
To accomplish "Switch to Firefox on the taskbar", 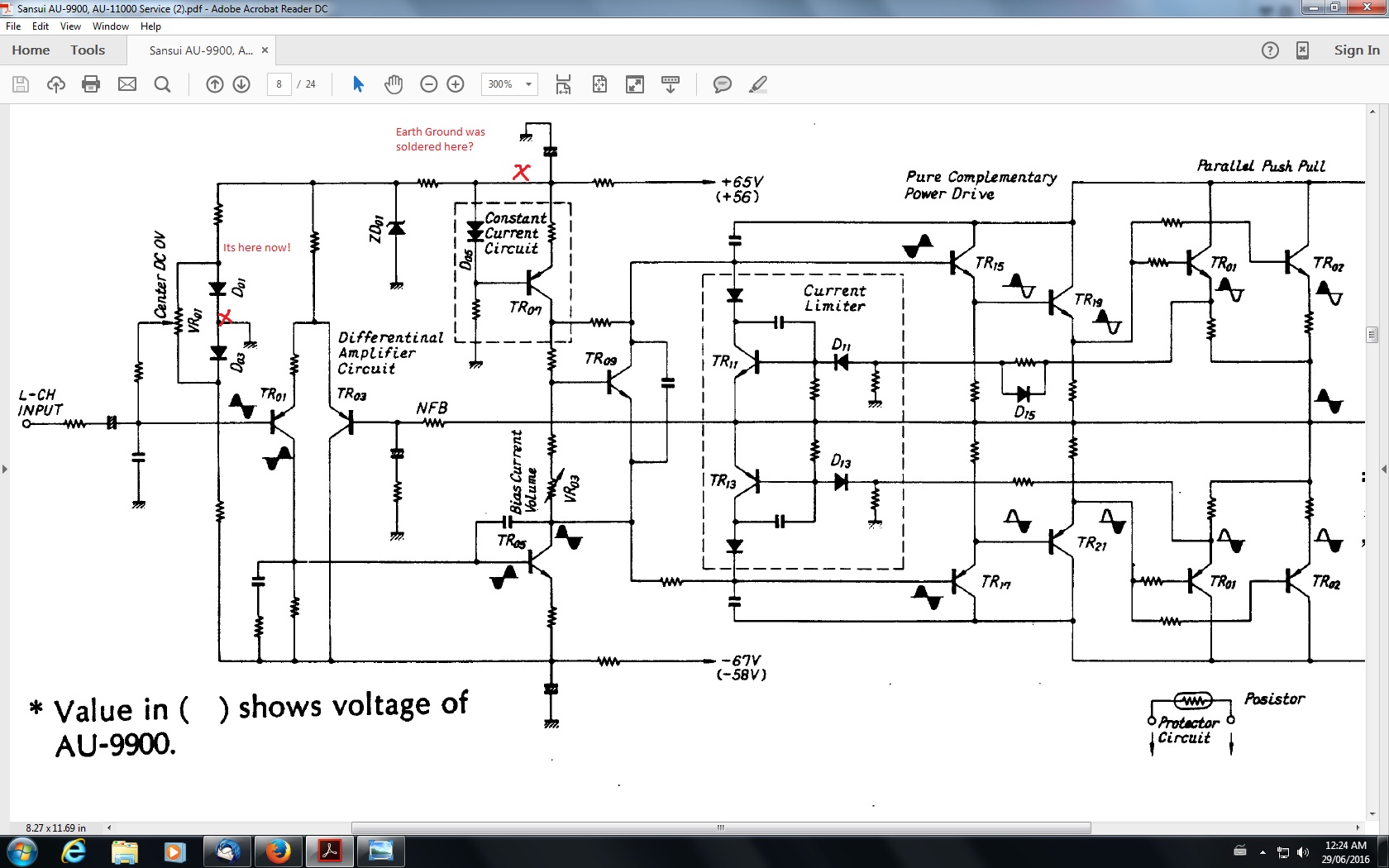I will pyautogui.click(x=279, y=852).
